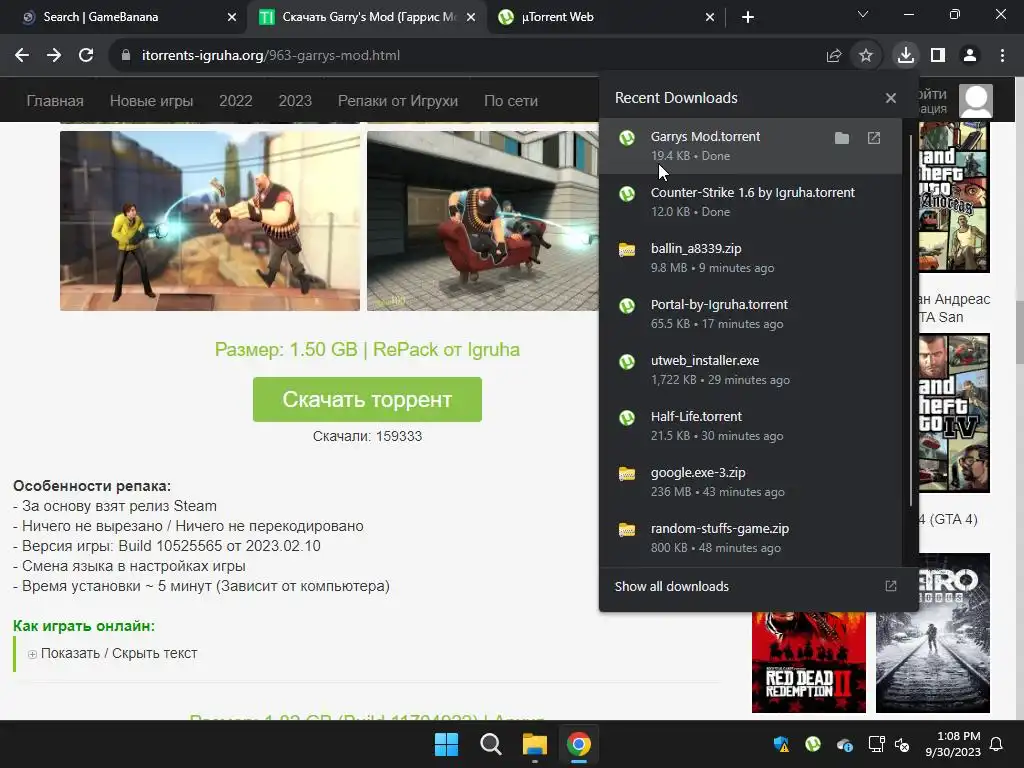Open File Explorer from taskbar
Viewport: 1024px width, 768px height.
(x=534, y=744)
